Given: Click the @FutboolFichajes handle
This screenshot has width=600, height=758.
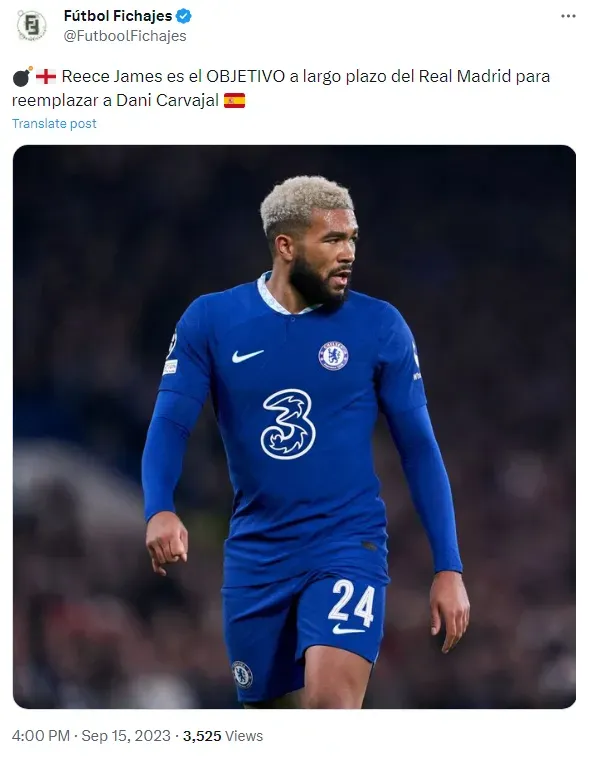Looking at the screenshot, I should tap(125, 36).
